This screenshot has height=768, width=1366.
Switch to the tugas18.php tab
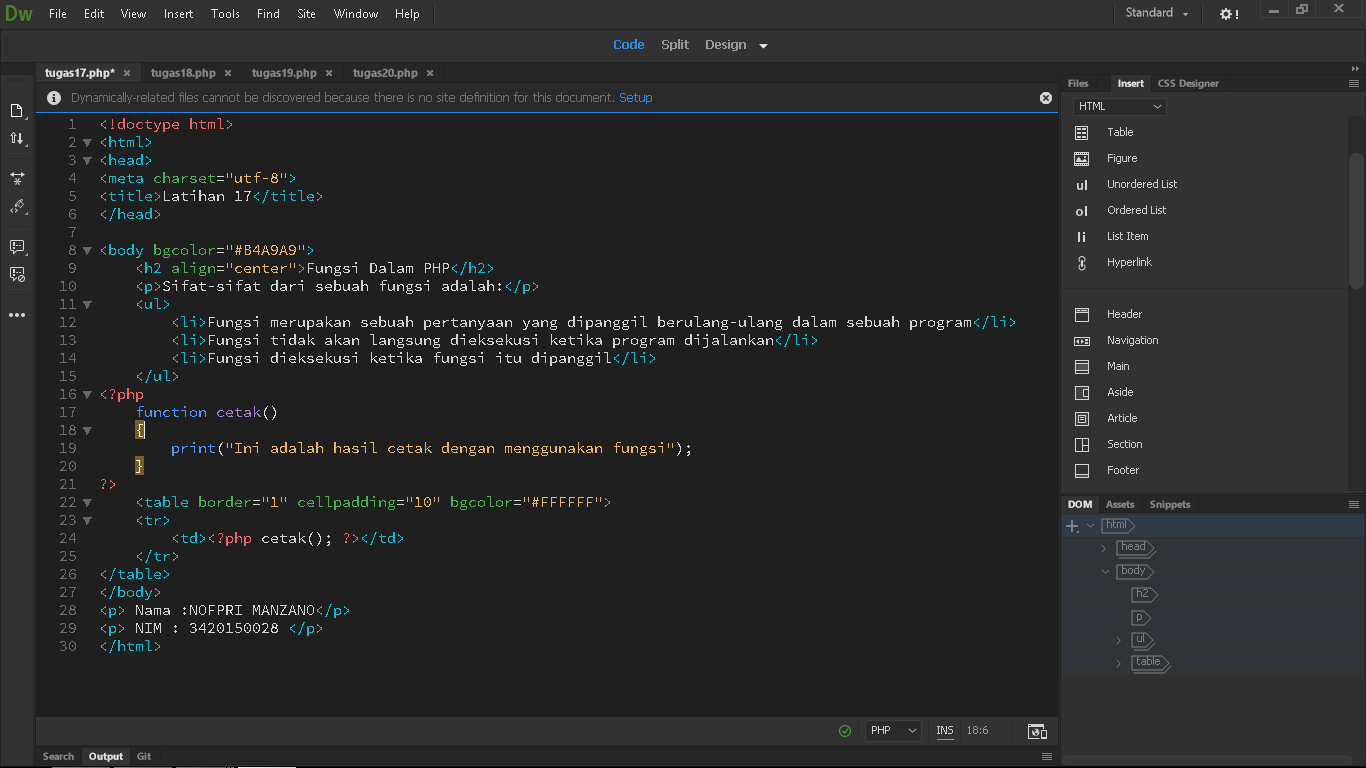click(183, 73)
